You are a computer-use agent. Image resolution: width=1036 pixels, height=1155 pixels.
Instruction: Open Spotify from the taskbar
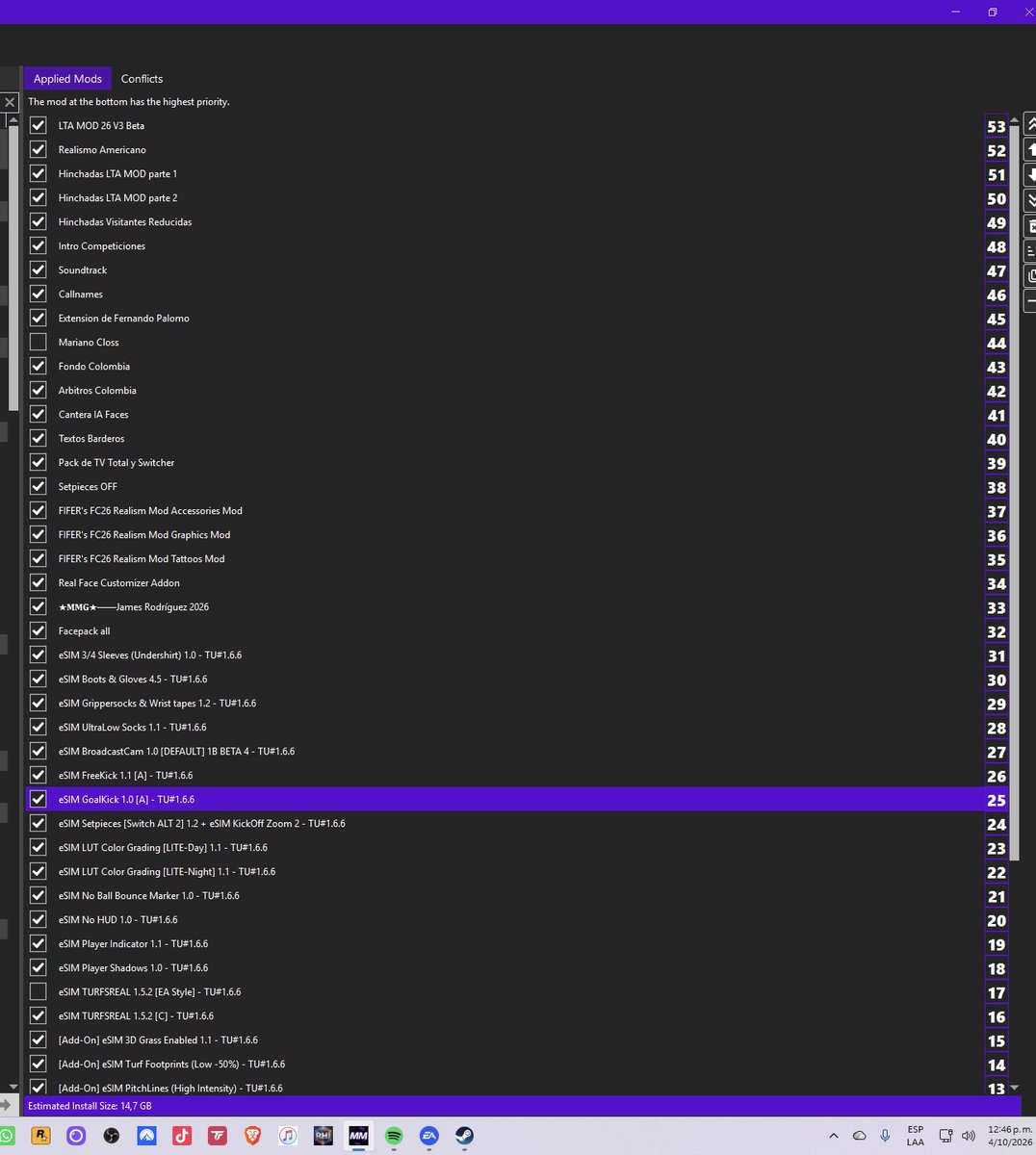(394, 1136)
